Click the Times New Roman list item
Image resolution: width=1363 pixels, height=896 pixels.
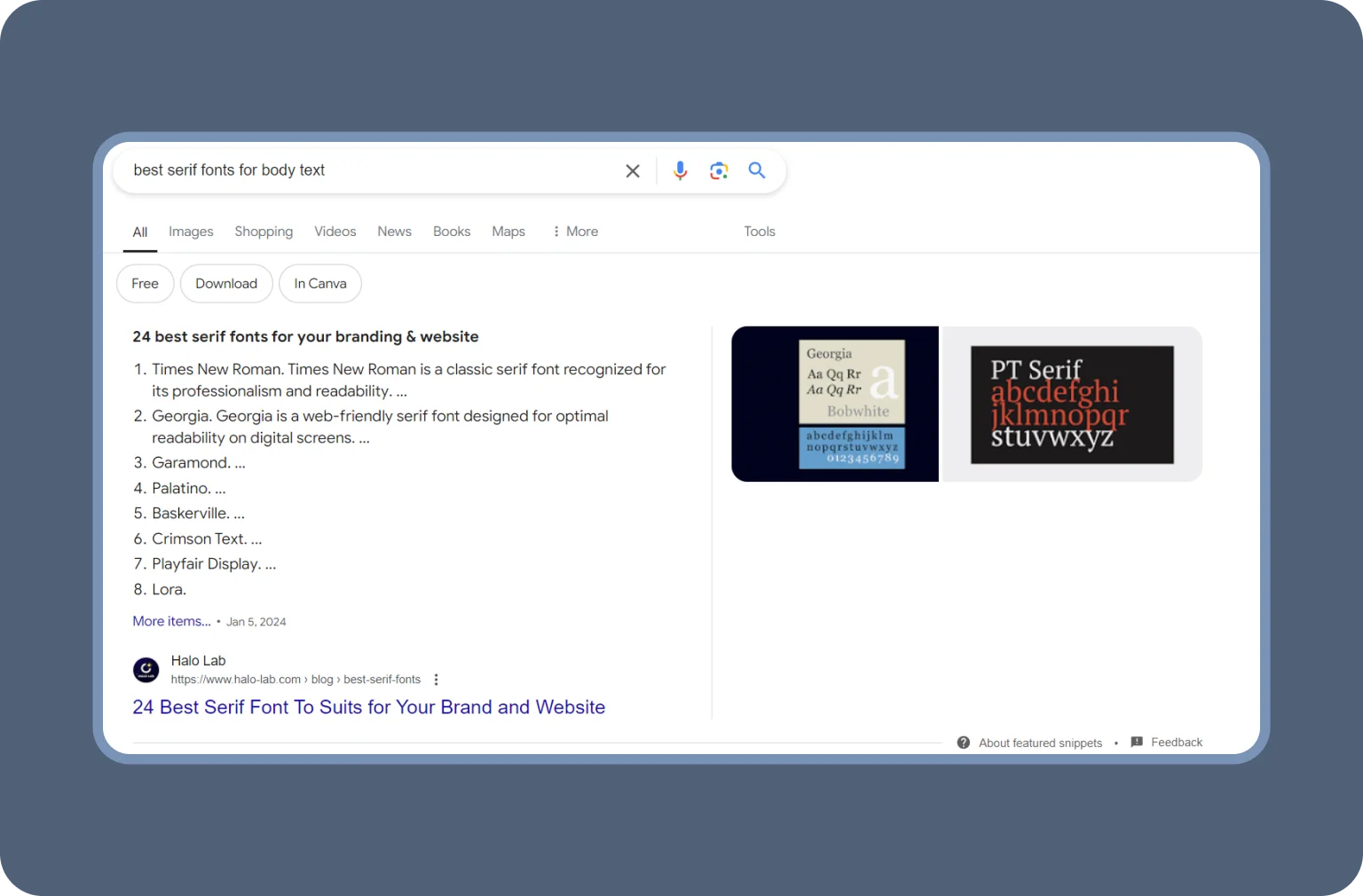click(408, 380)
